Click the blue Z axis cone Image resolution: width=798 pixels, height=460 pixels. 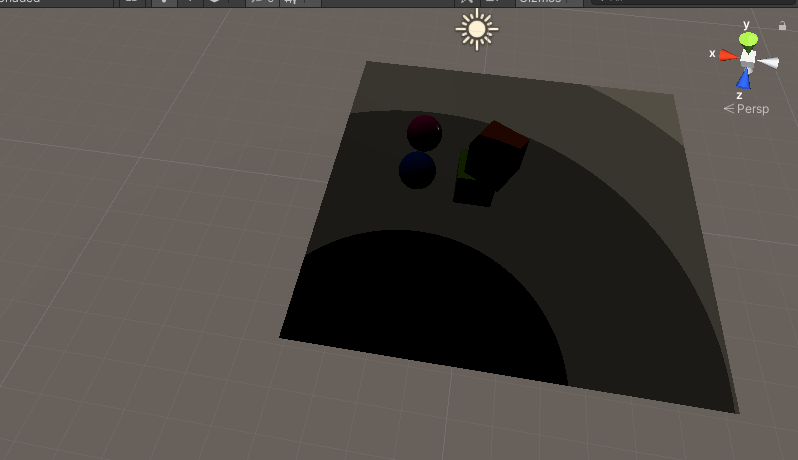pyautogui.click(x=744, y=79)
